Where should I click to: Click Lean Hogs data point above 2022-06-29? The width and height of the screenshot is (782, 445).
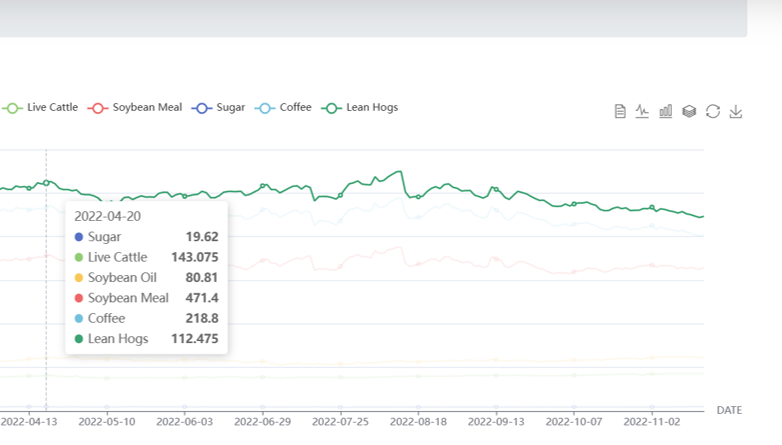tap(263, 186)
